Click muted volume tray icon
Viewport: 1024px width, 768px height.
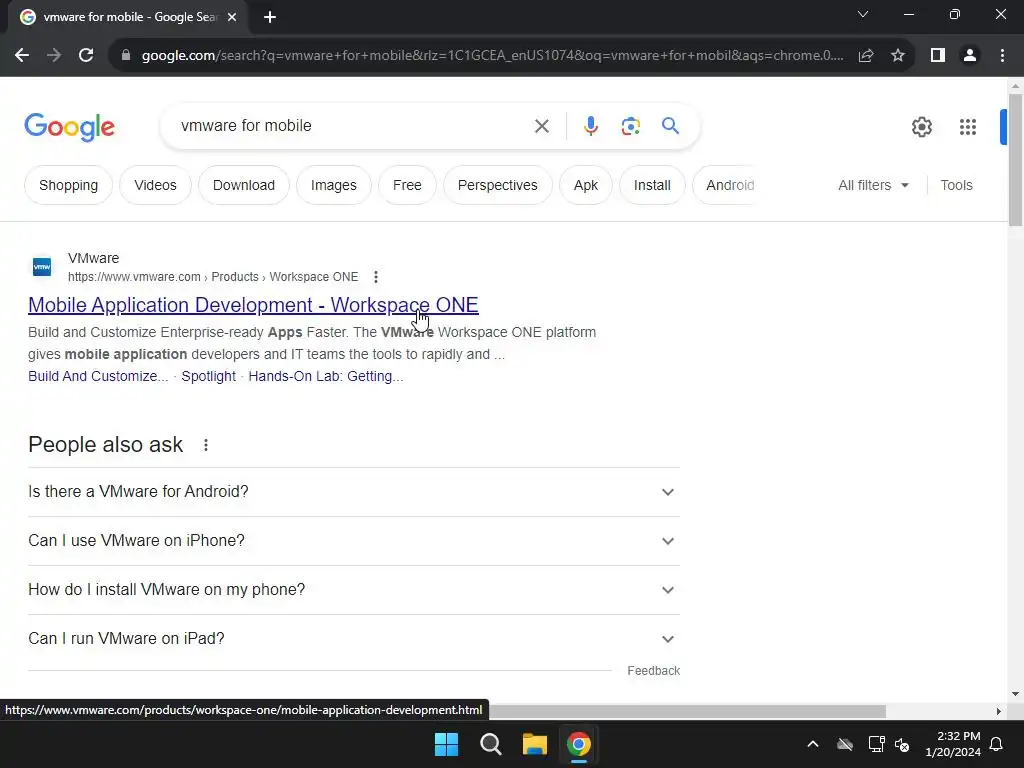pos(902,744)
